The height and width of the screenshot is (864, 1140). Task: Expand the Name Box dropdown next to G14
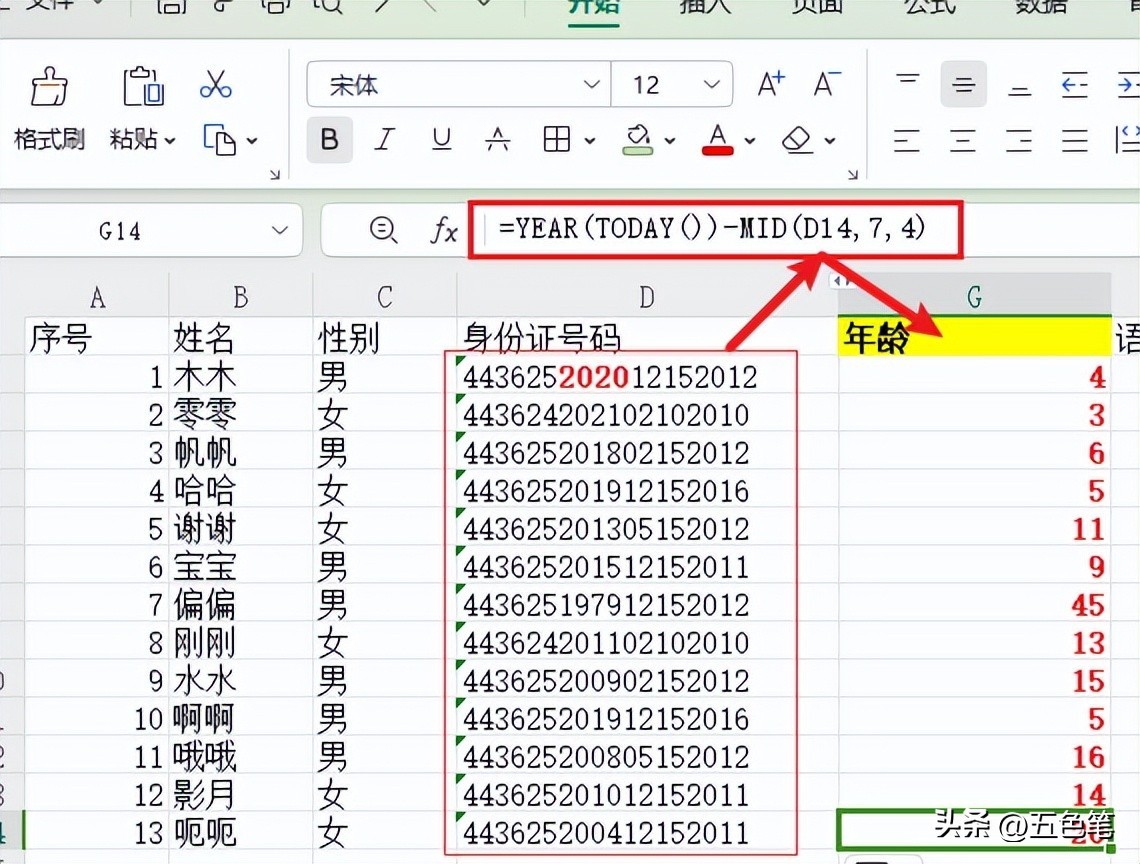(x=280, y=231)
